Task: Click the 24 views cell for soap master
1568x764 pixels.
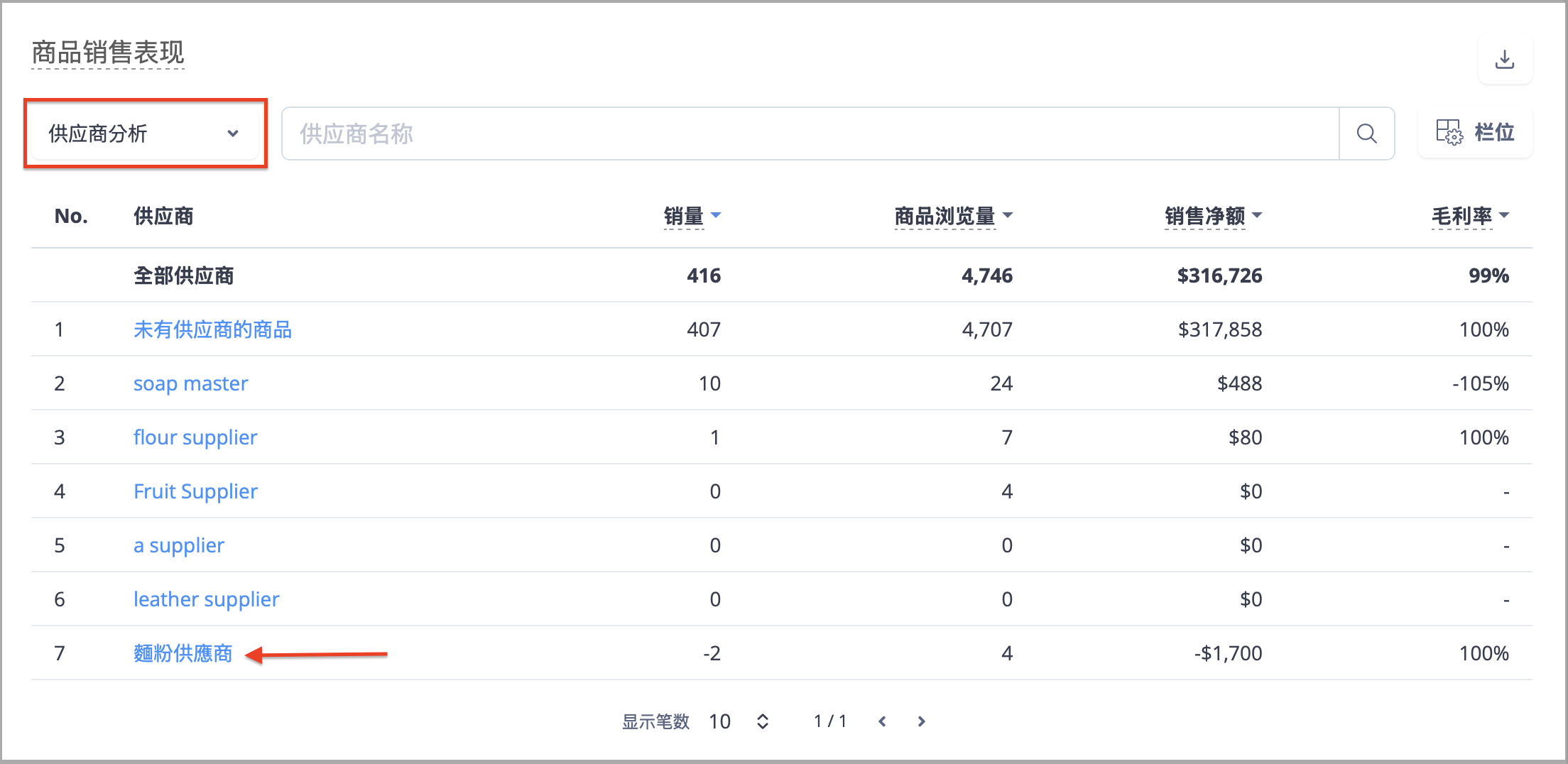Action: pyautogui.click(x=1001, y=383)
